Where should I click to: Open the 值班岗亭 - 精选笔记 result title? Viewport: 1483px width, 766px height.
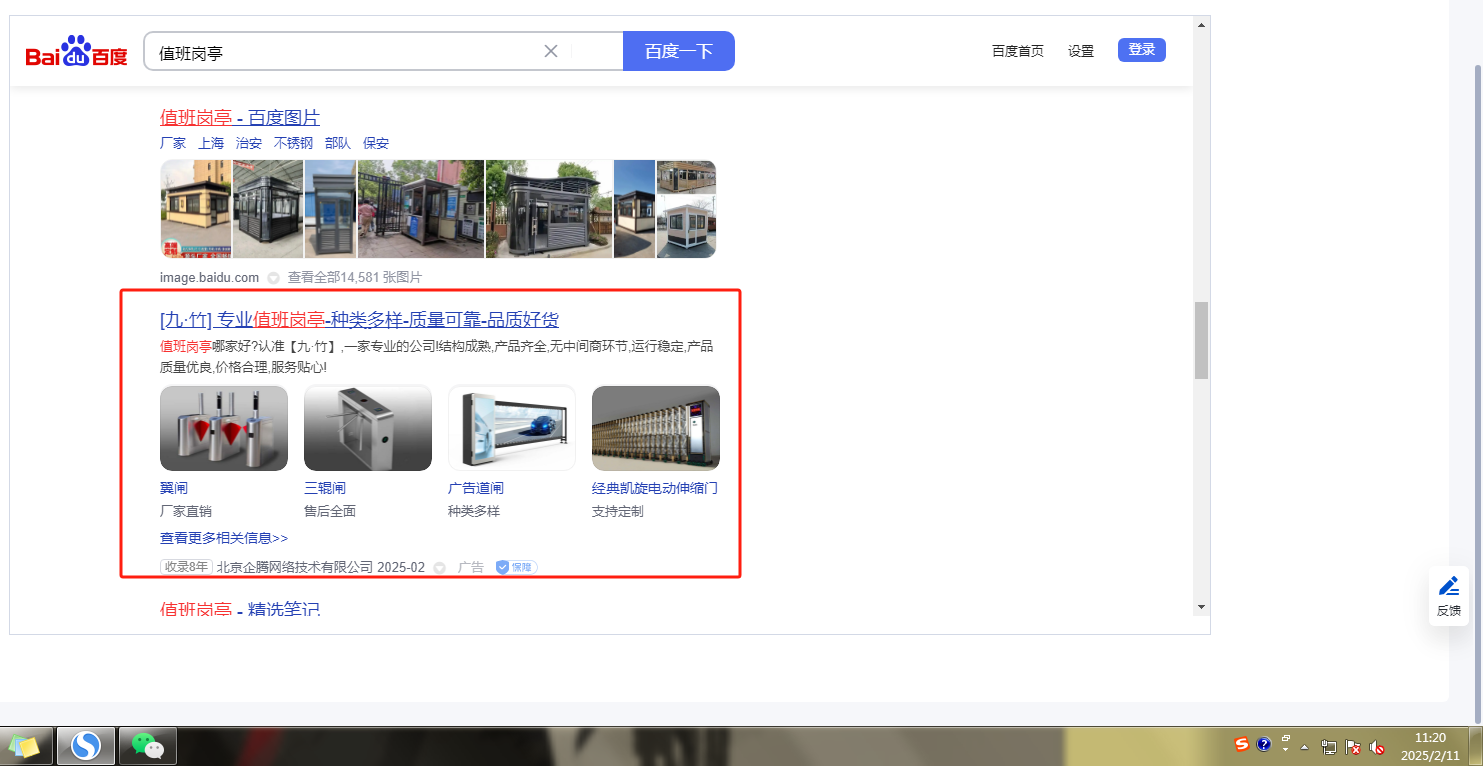[240, 609]
